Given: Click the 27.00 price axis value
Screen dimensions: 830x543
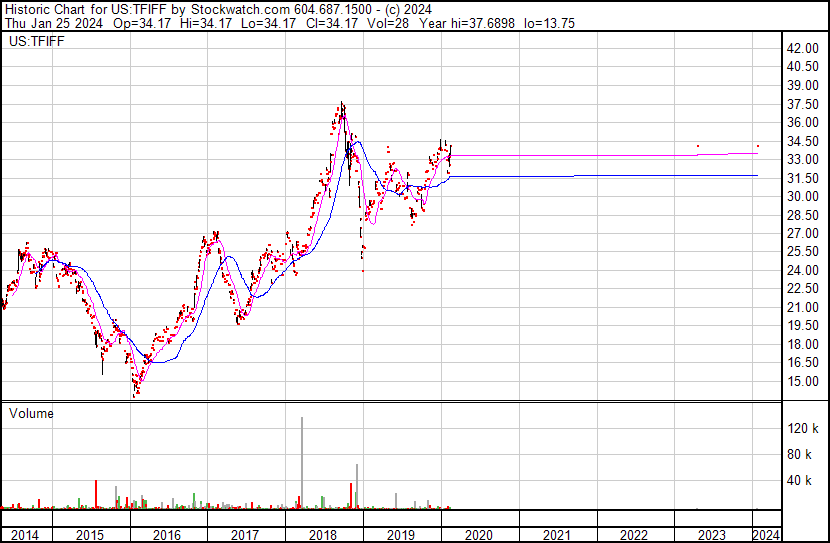Looking at the screenshot, I should pos(803,233).
